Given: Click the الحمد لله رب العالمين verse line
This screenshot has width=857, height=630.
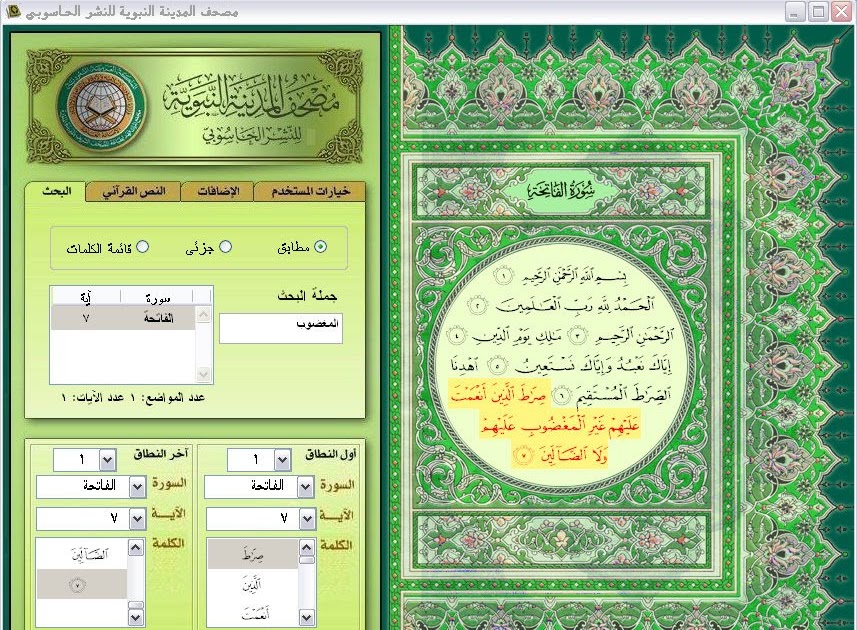Looking at the screenshot, I should tap(574, 305).
